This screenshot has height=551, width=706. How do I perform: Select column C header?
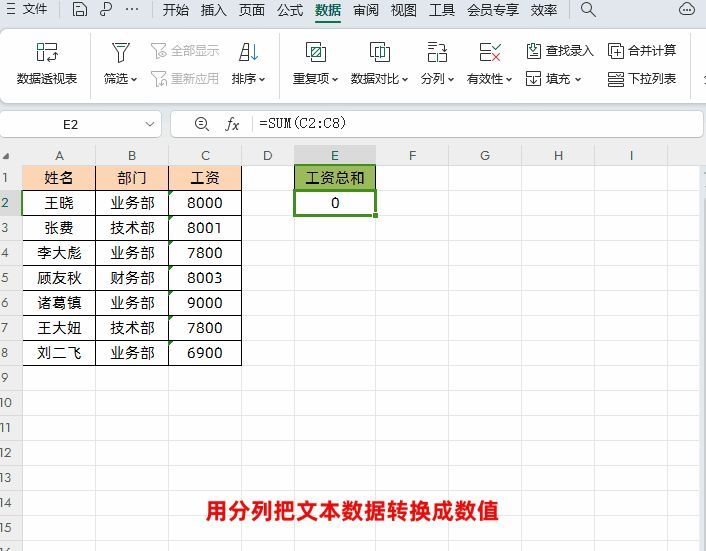pos(205,156)
